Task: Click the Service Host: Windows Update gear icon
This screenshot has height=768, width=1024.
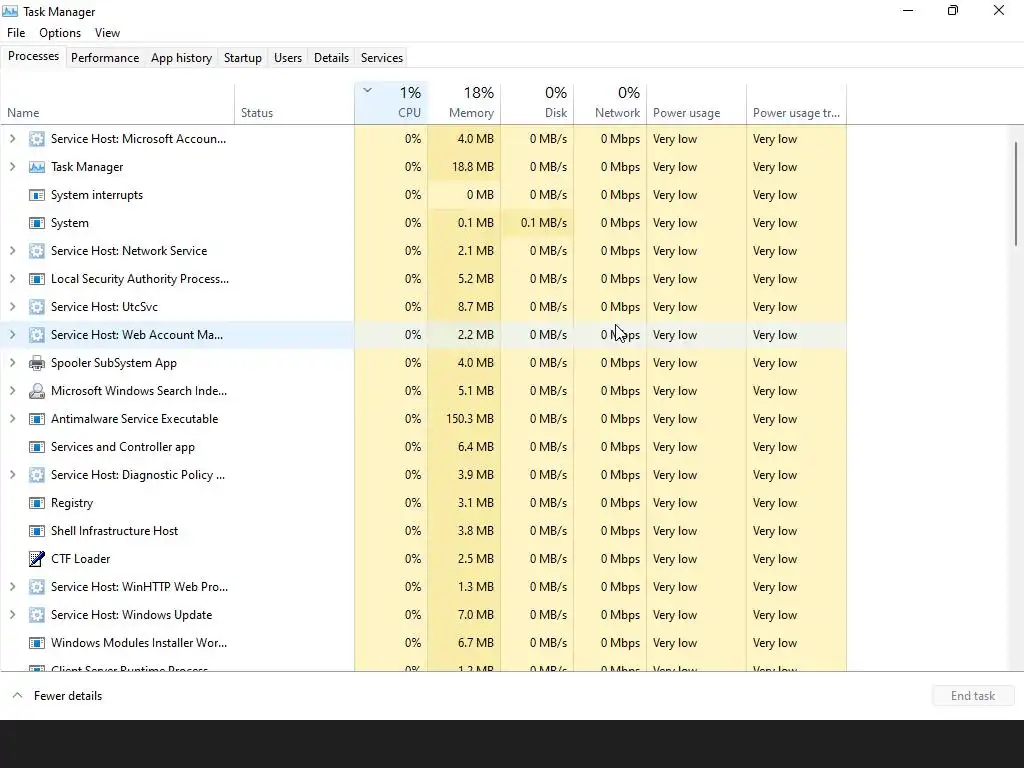Action: tap(37, 615)
